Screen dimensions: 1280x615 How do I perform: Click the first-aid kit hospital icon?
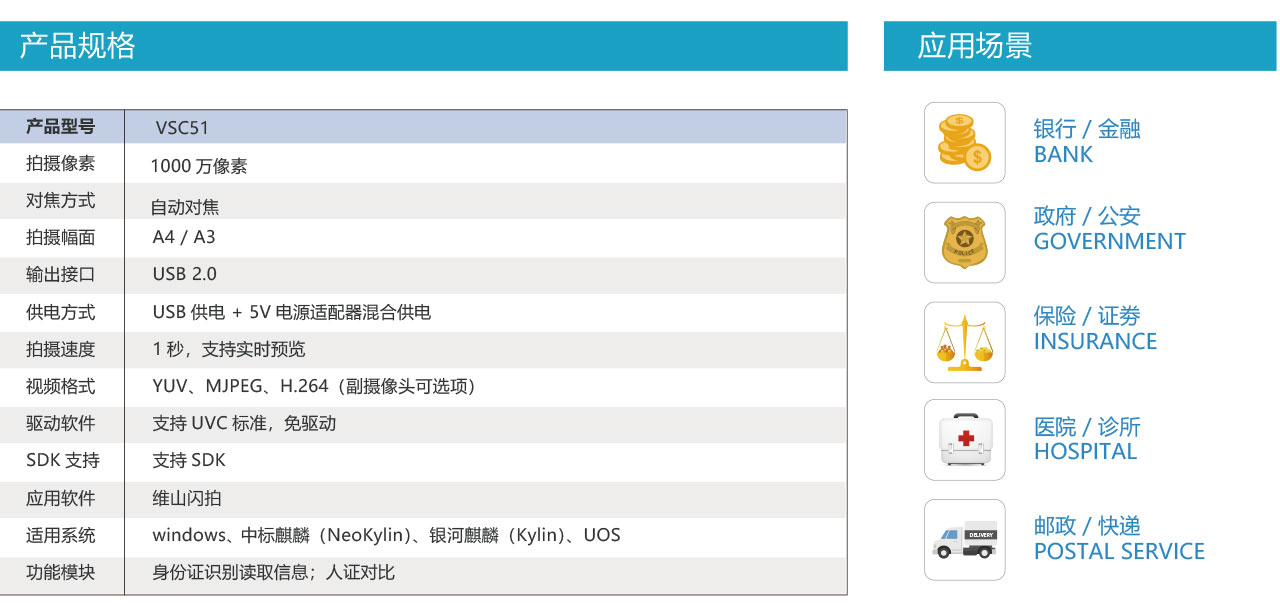click(x=964, y=440)
